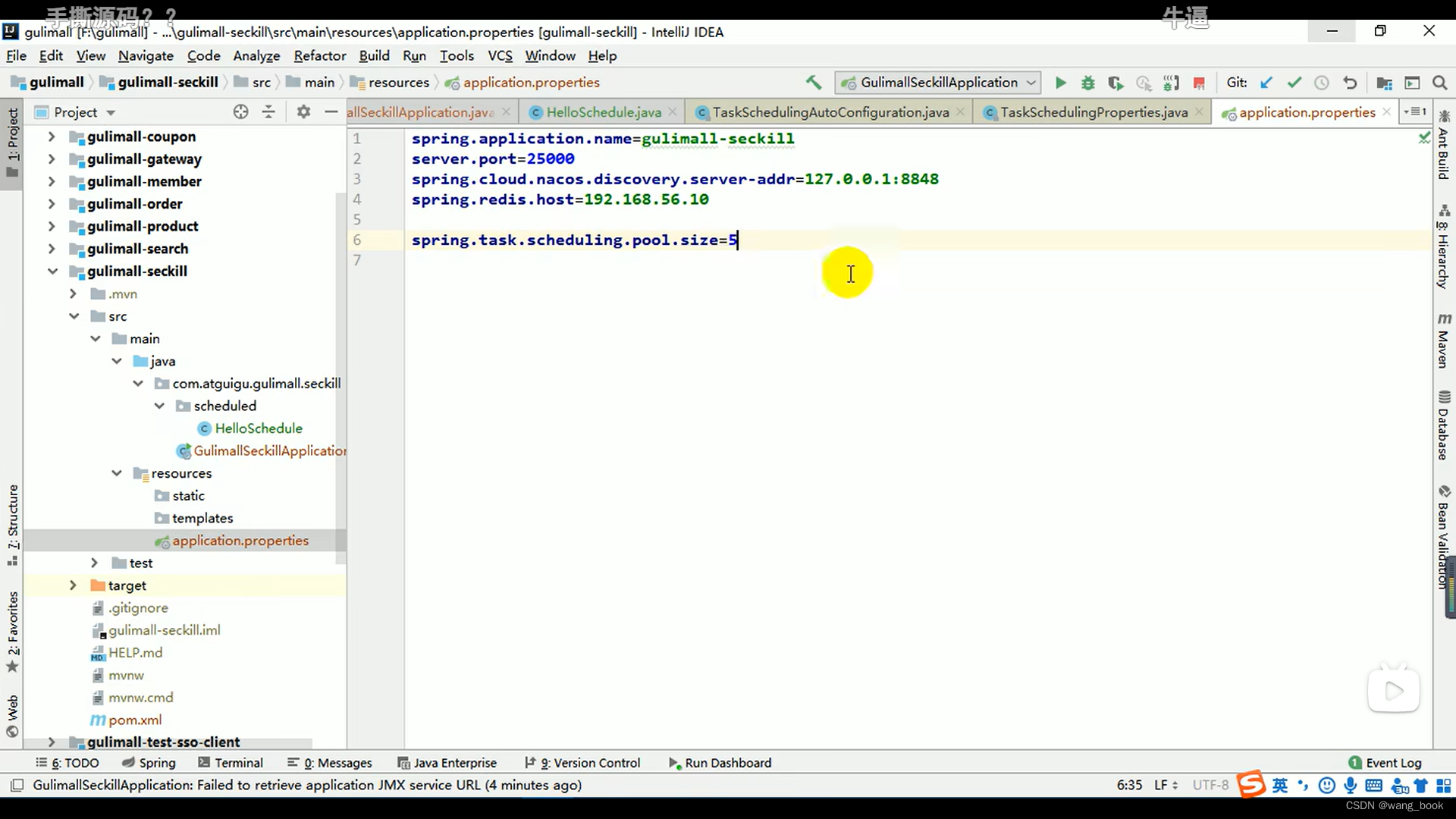Click Project panel vertical scrollbar
The width and height of the screenshot is (1456, 819).
coord(340,379)
